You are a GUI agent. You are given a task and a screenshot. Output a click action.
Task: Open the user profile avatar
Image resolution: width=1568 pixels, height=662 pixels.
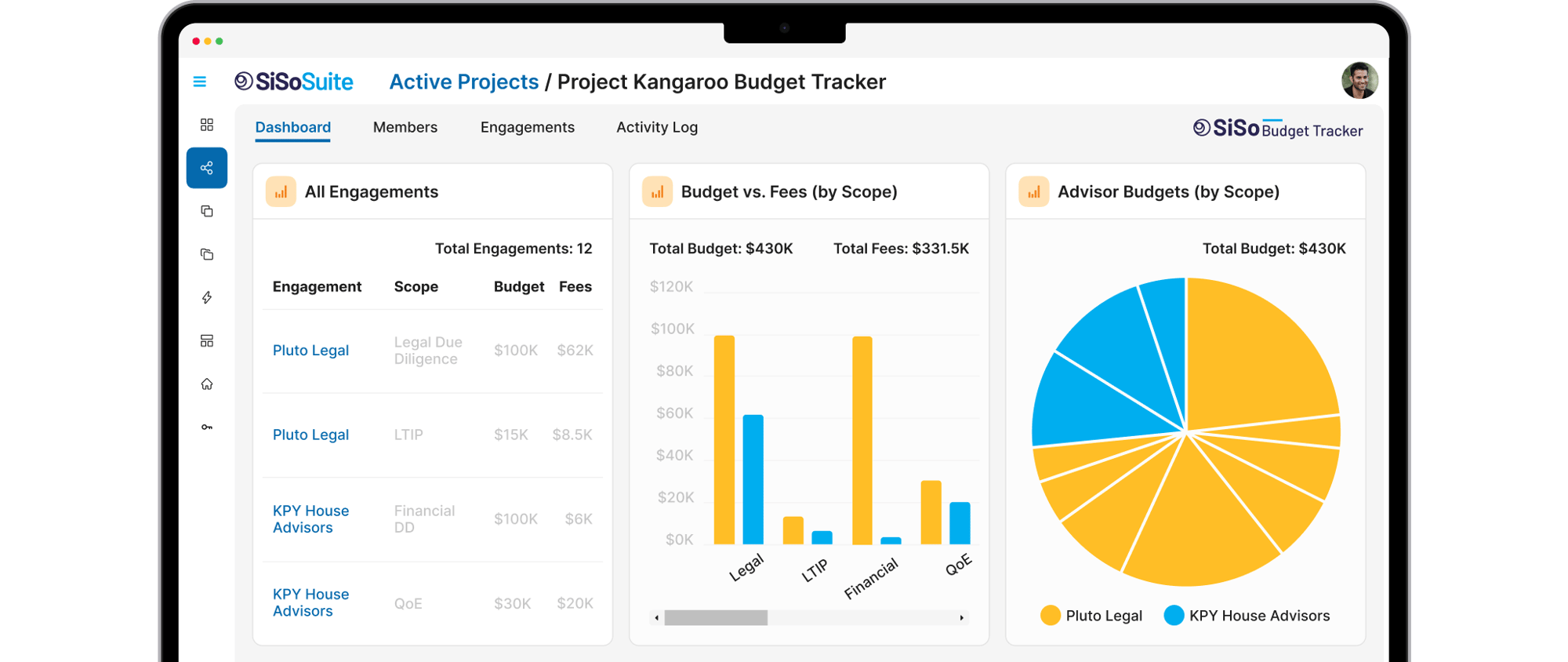tap(1359, 81)
